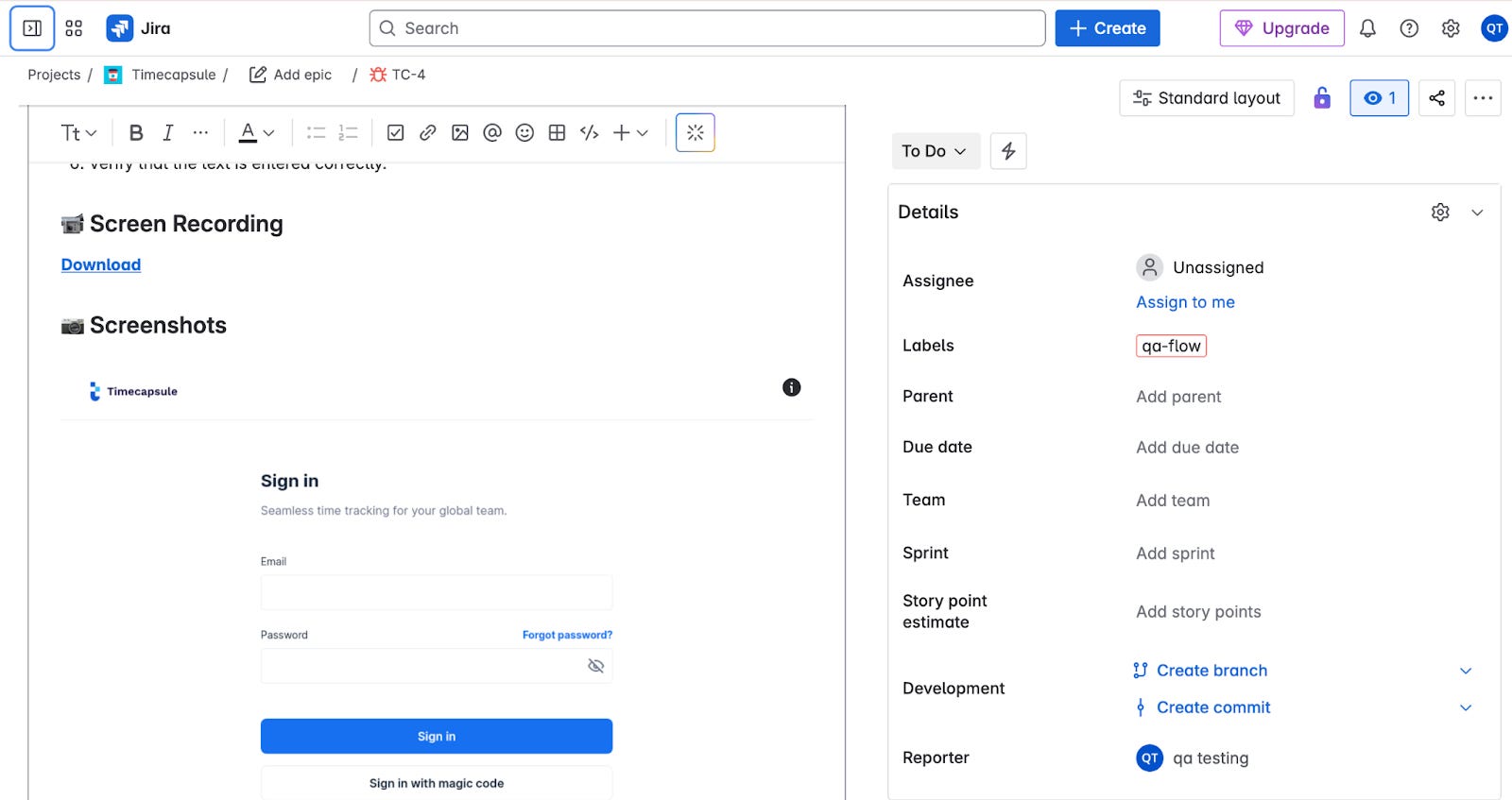
Task: Click Create commit link
Action: pyautogui.click(x=1213, y=707)
